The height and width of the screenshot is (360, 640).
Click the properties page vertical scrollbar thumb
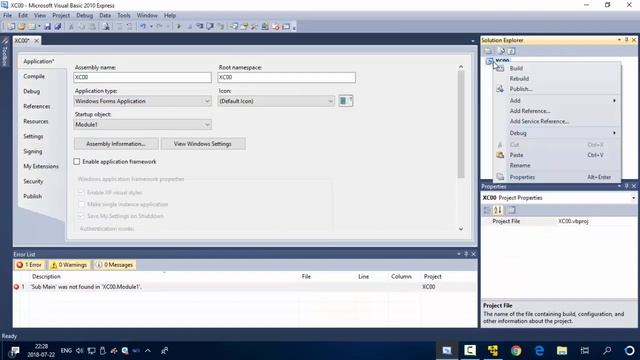pos(461,124)
